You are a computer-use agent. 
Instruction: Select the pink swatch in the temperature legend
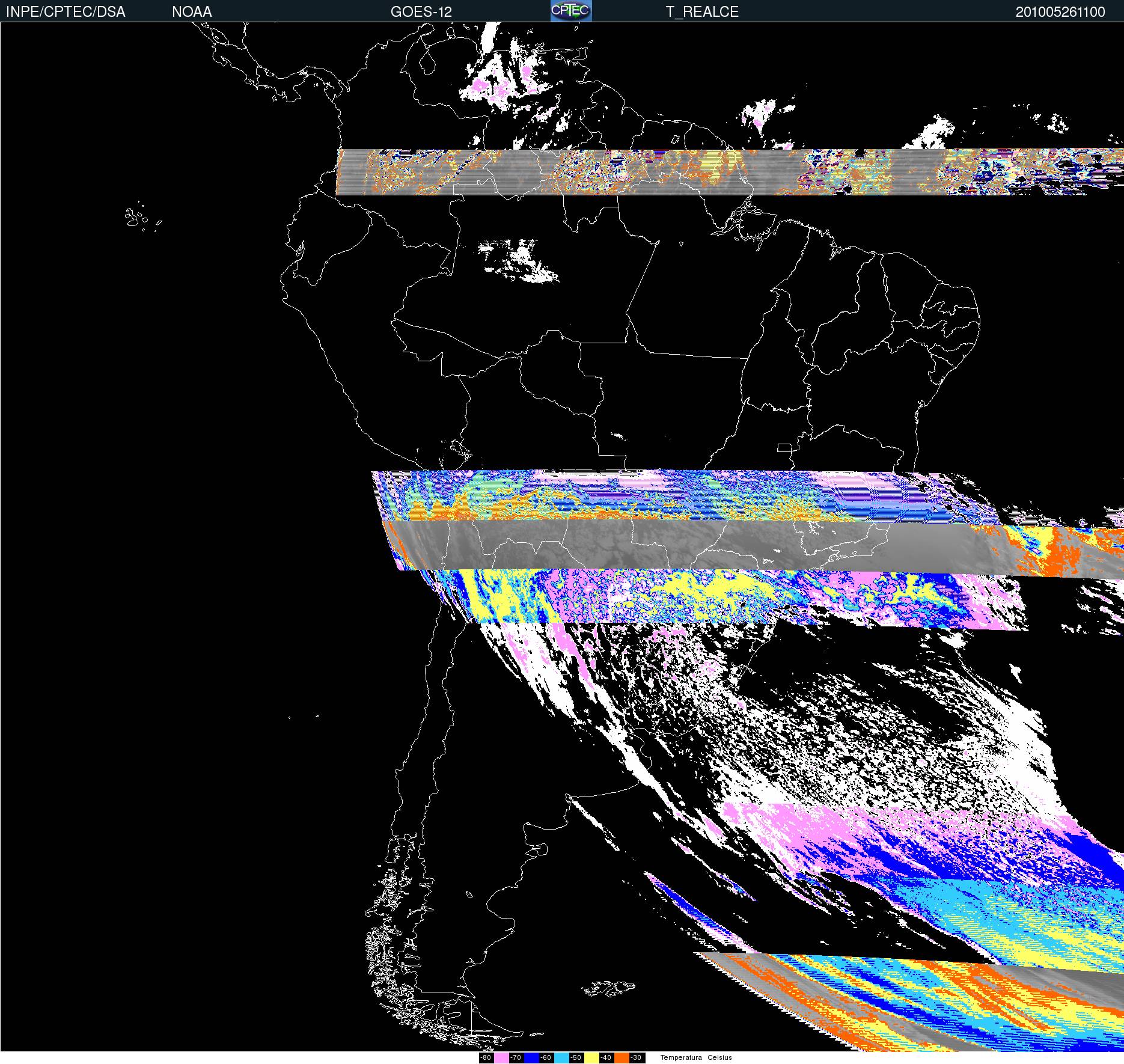click(x=501, y=1058)
